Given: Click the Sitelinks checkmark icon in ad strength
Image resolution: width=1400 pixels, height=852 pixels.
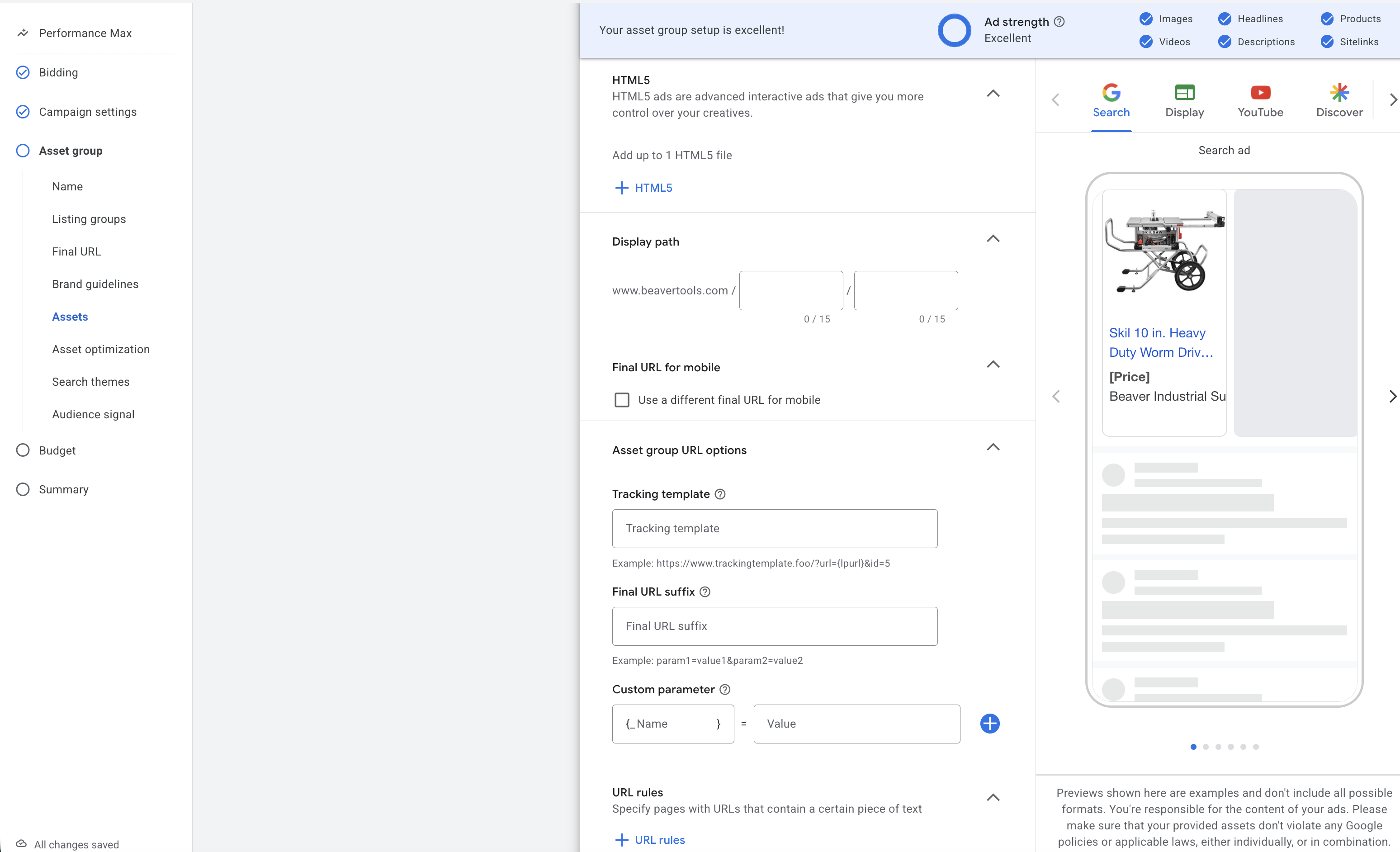Looking at the screenshot, I should pos(1327,42).
